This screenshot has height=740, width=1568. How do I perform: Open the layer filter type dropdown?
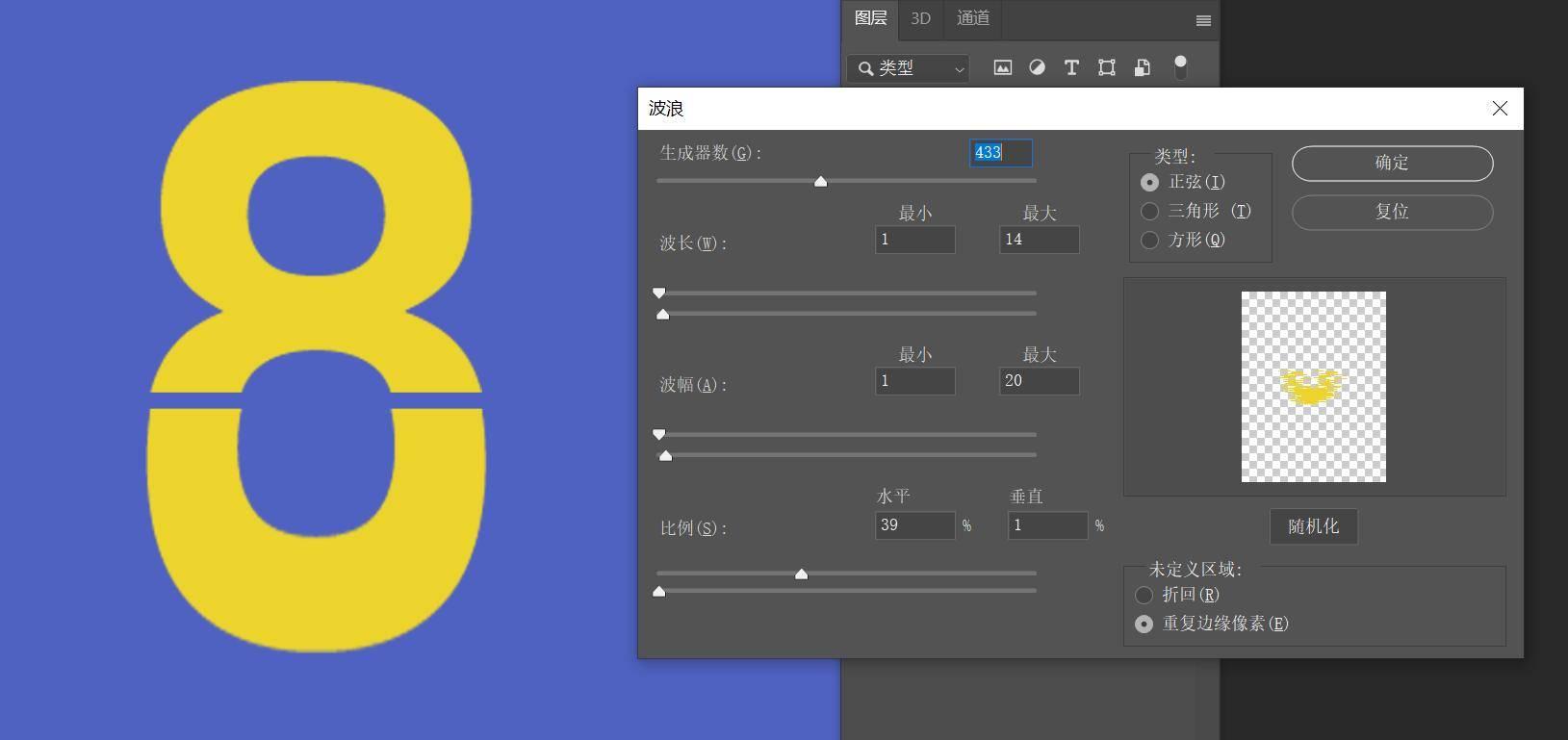coord(909,68)
